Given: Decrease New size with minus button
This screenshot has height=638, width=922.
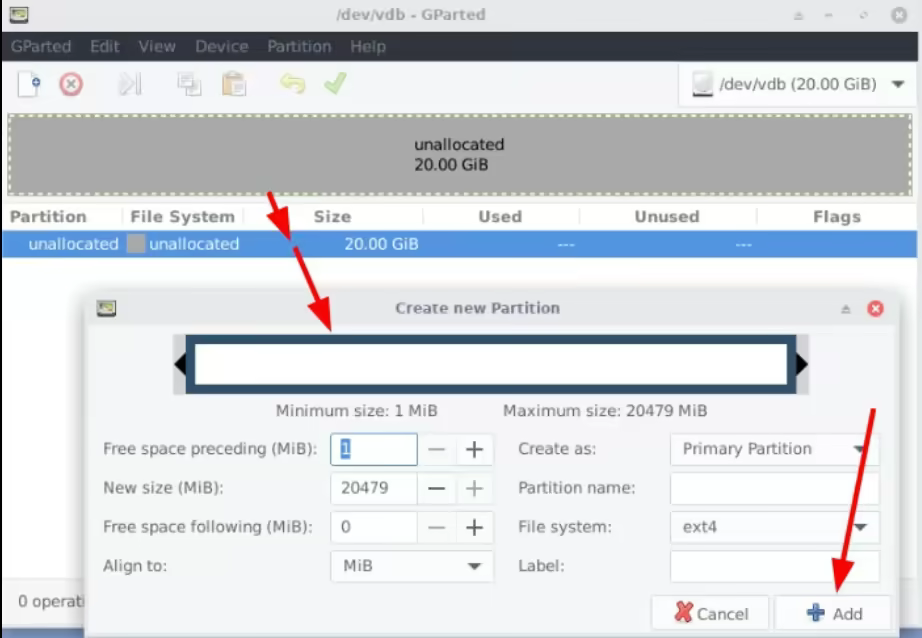Looking at the screenshot, I should click(436, 489).
